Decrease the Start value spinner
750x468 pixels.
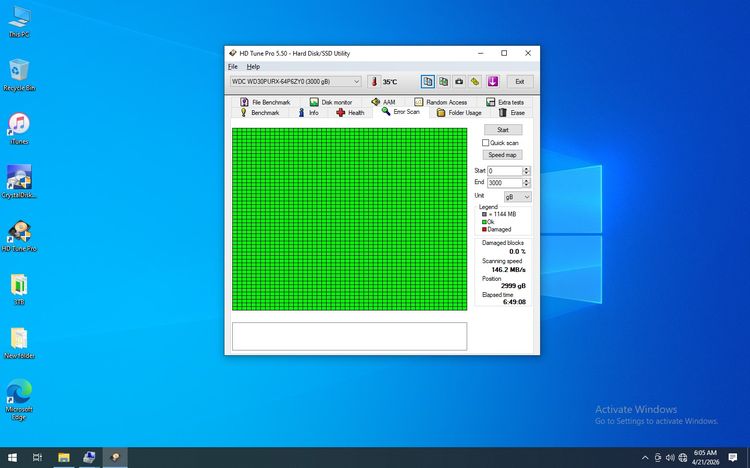click(x=526, y=173)
